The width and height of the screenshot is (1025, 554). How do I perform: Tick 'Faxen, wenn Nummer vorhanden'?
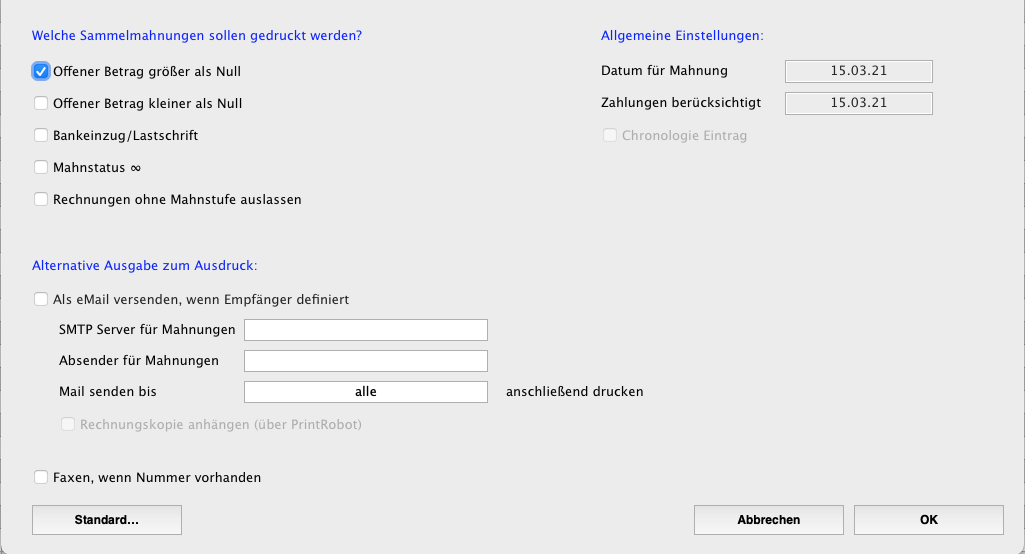(41, 478)
